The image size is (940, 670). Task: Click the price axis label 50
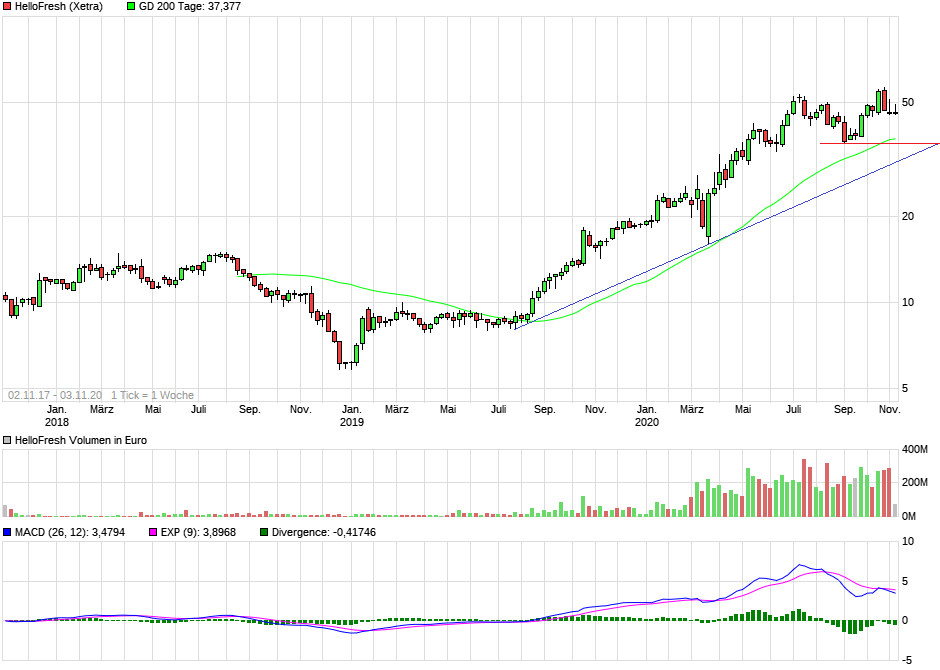tap(908, 102)
